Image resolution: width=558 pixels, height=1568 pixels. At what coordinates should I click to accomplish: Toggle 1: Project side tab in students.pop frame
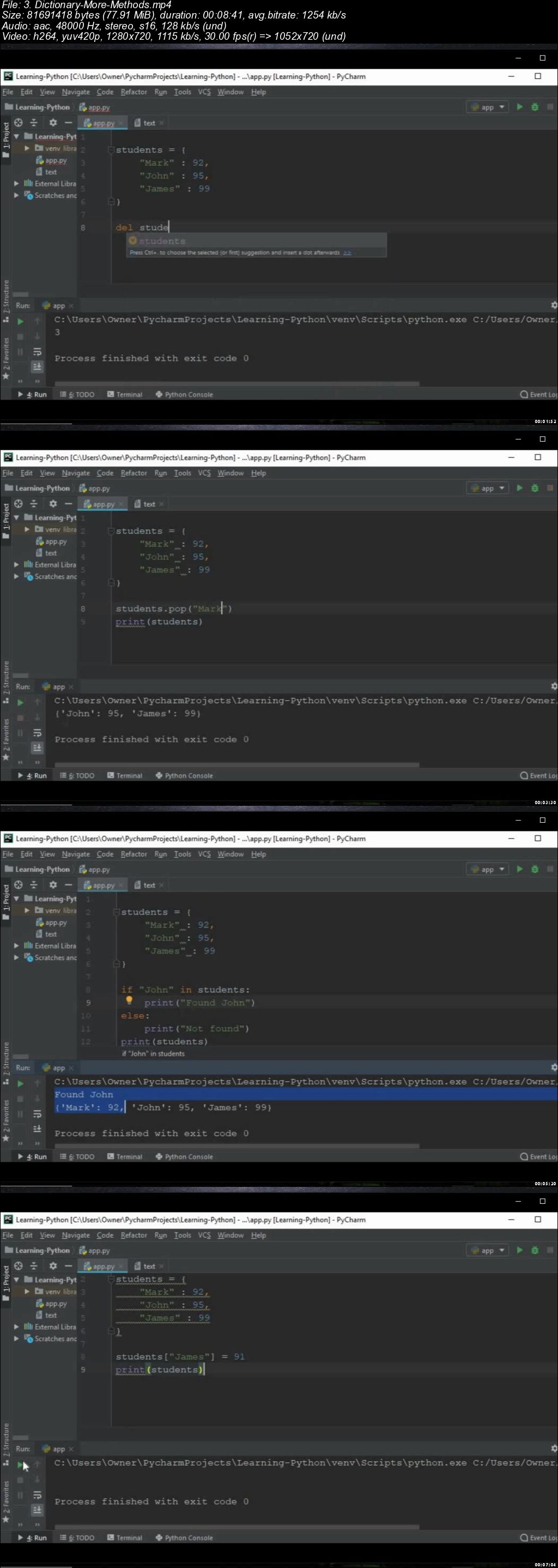click(6, 522)
